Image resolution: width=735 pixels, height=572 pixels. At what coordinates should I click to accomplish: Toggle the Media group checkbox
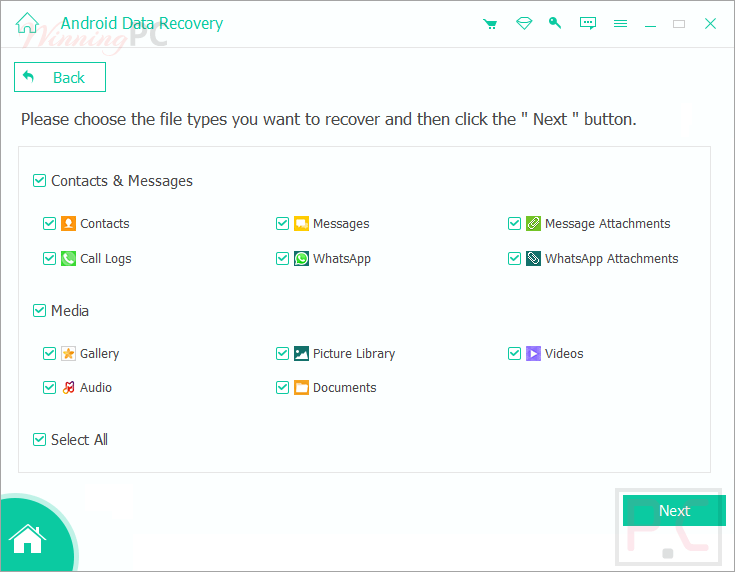(x=39, y=310)
